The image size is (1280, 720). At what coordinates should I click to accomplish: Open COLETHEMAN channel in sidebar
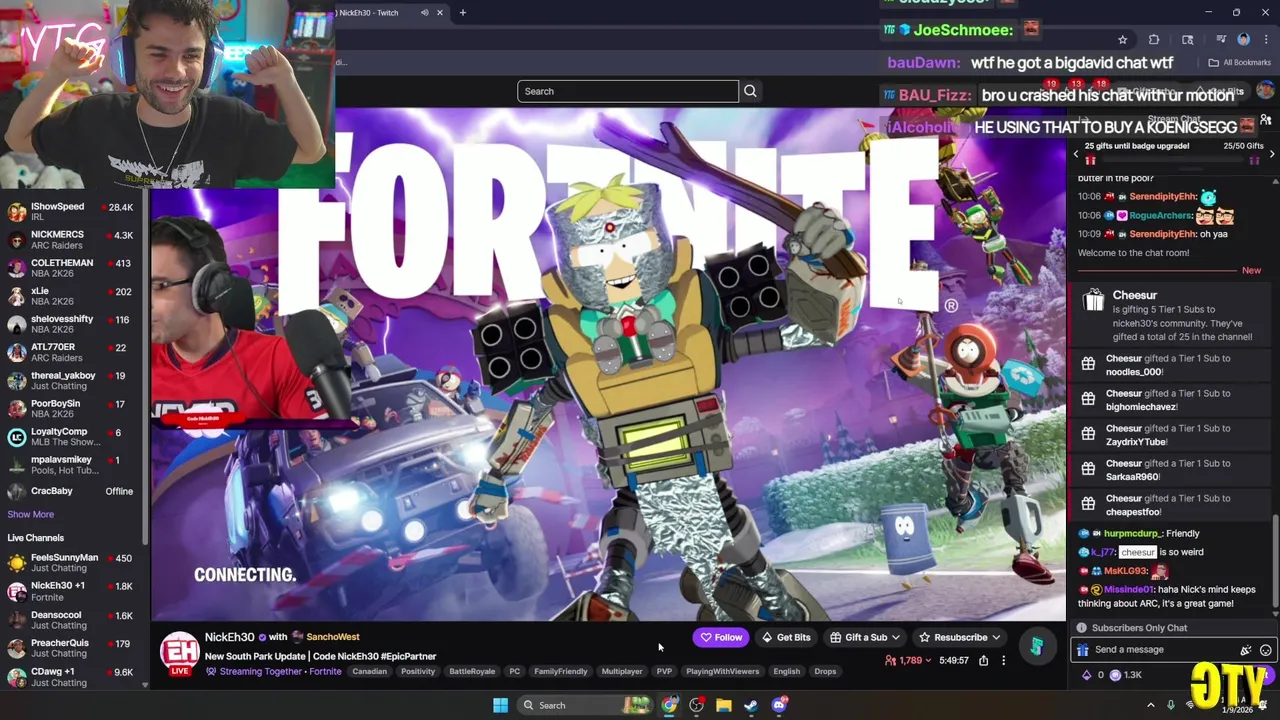pos(70,268)
